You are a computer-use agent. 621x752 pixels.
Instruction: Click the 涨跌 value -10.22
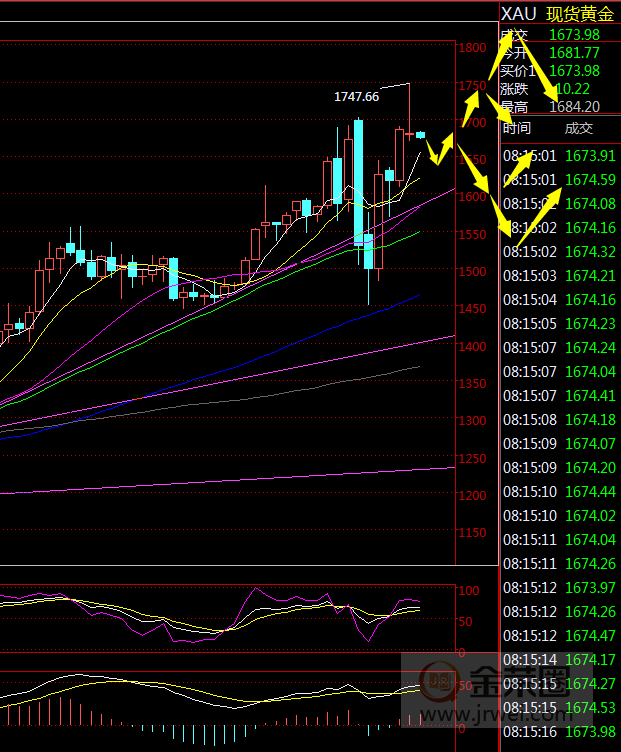coord(570,88)
